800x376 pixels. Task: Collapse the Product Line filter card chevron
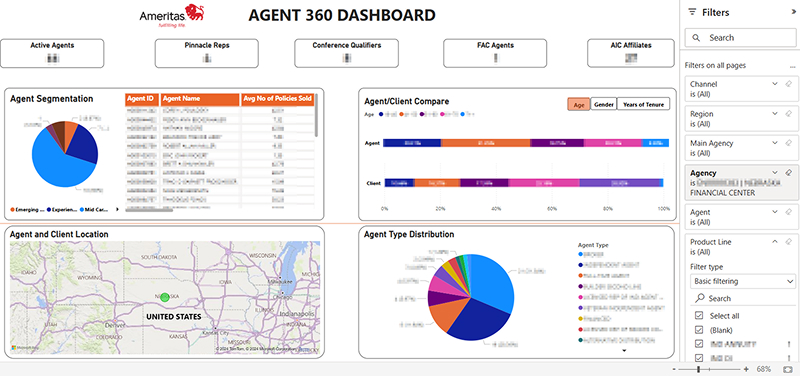(774, 242)
